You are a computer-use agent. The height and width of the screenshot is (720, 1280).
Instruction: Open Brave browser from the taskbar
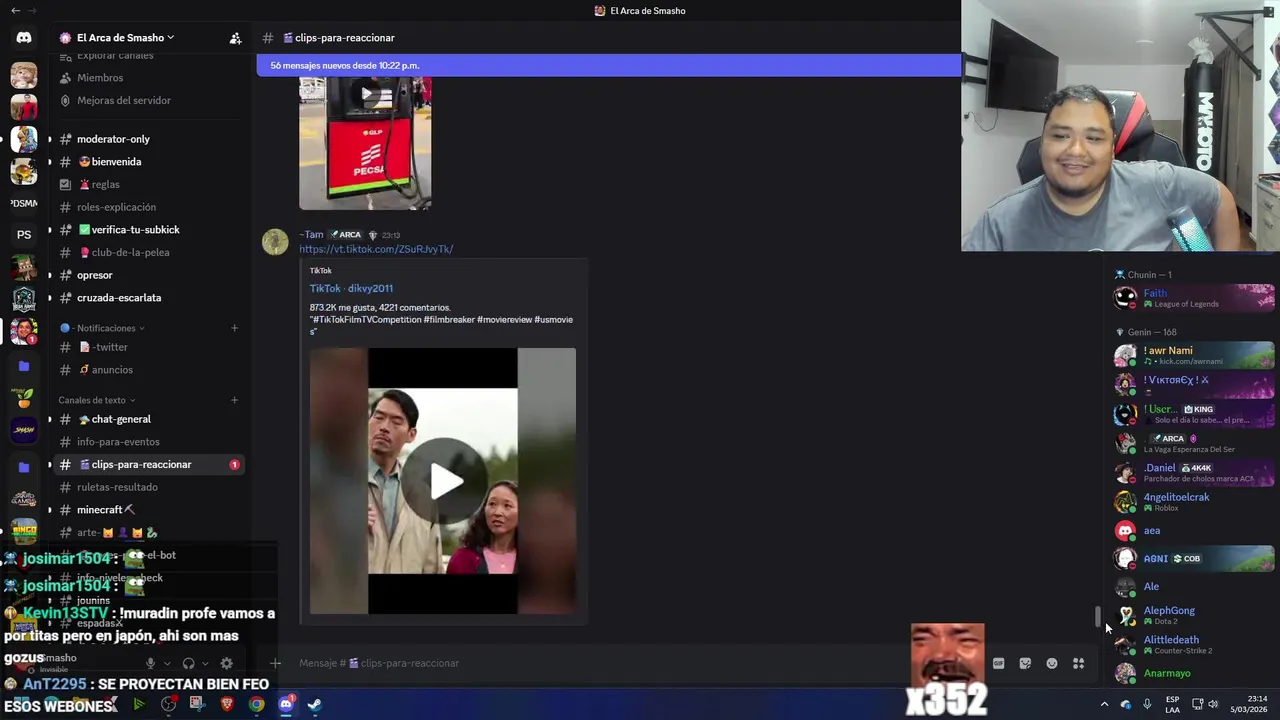(x=227, y=704)
